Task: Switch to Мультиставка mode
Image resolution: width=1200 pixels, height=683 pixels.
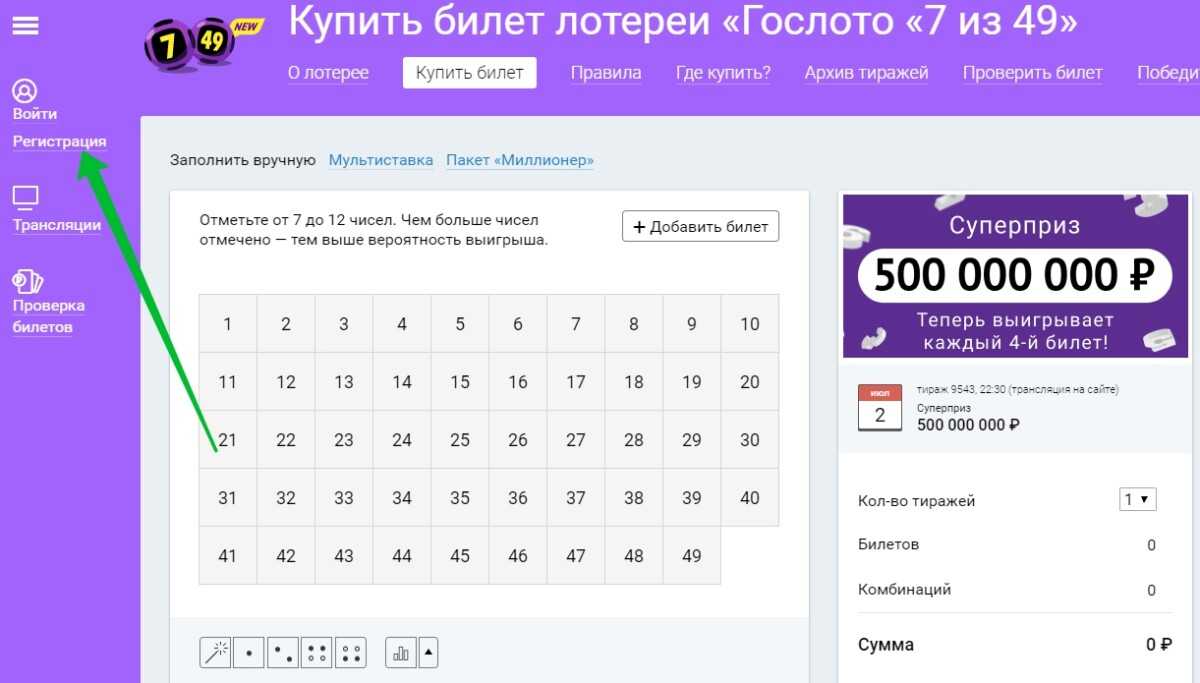Action: tap(381, 160)
